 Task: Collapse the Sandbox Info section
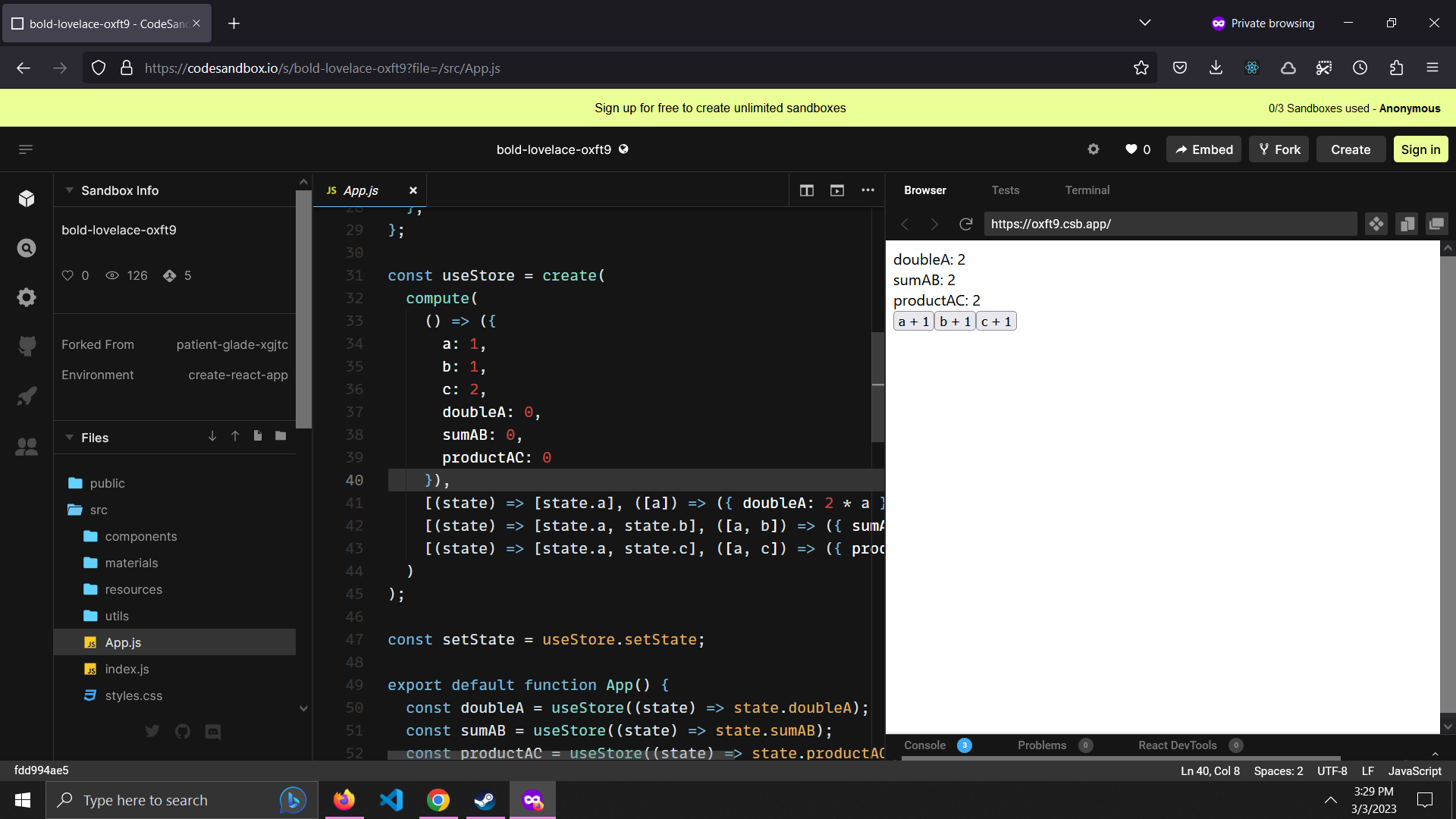coord(69,190)
